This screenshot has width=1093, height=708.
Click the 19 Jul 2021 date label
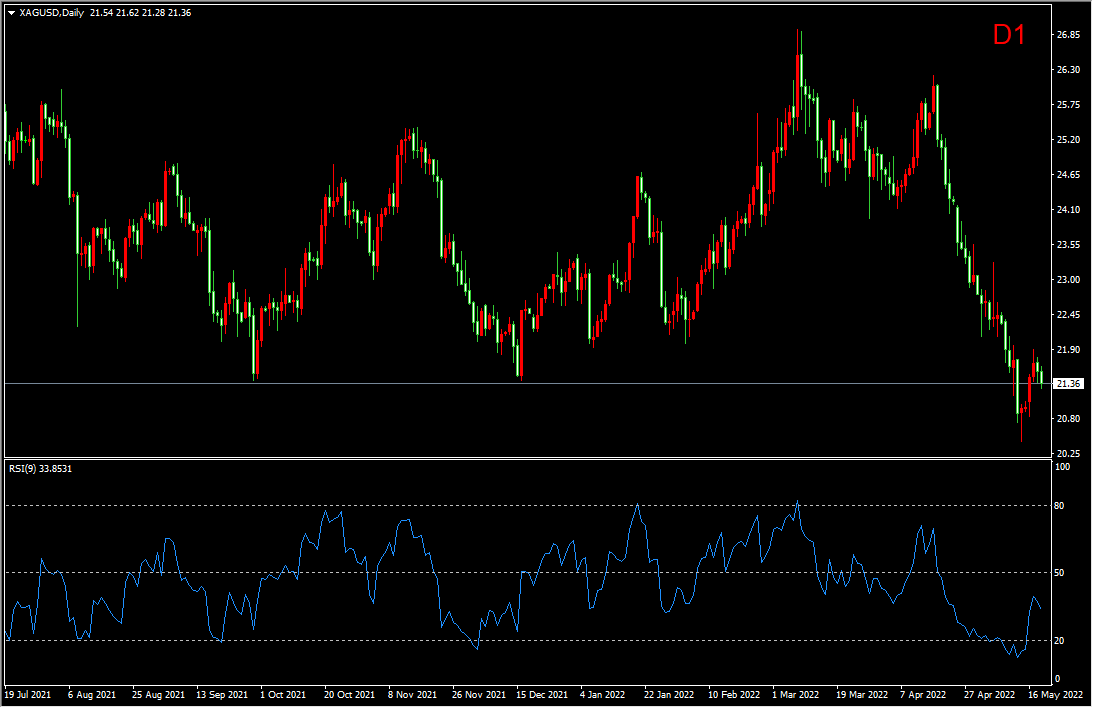(28, 695)
